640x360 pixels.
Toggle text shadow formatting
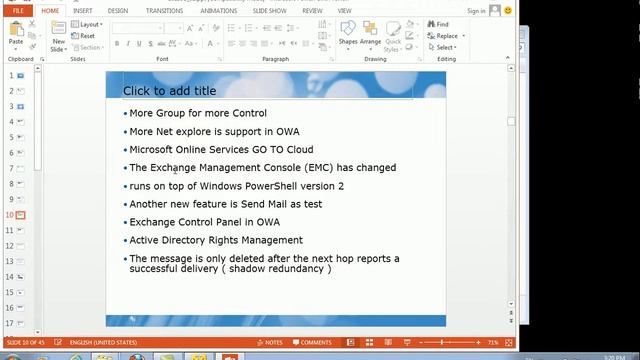click(x=151, y=44)
